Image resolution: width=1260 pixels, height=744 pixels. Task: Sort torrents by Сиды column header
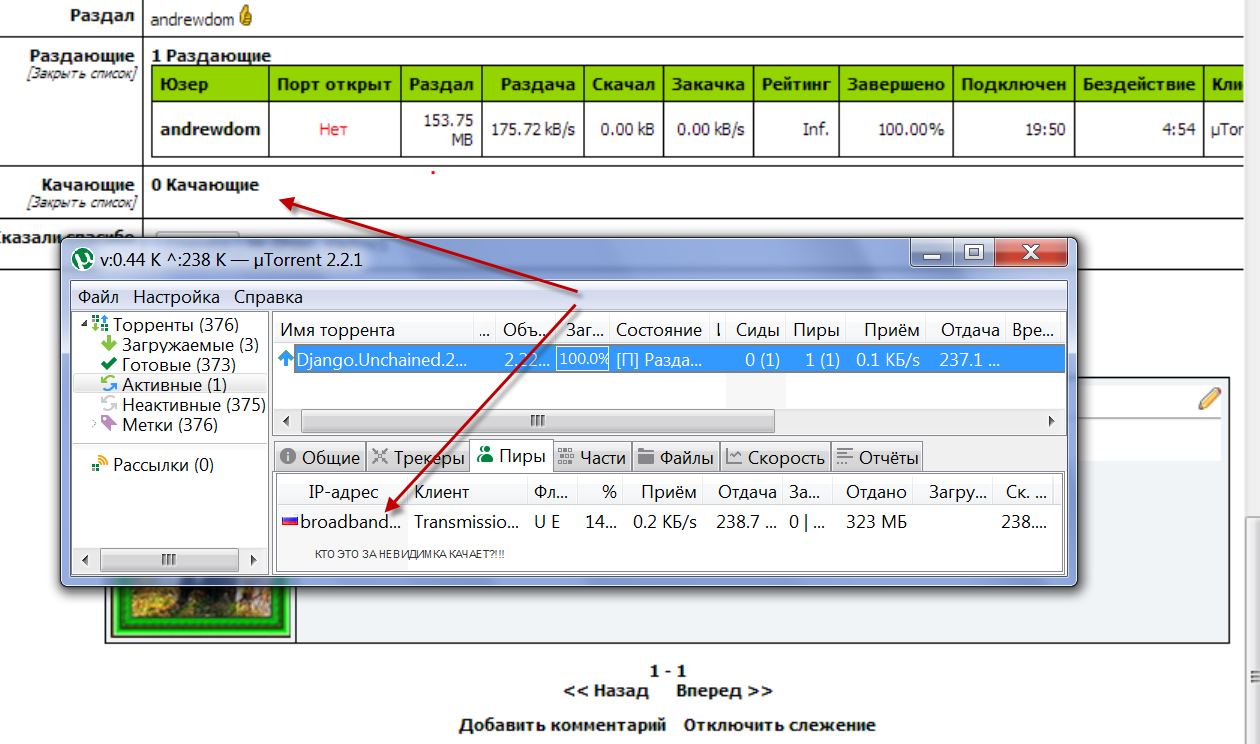(x=757, y=330)
